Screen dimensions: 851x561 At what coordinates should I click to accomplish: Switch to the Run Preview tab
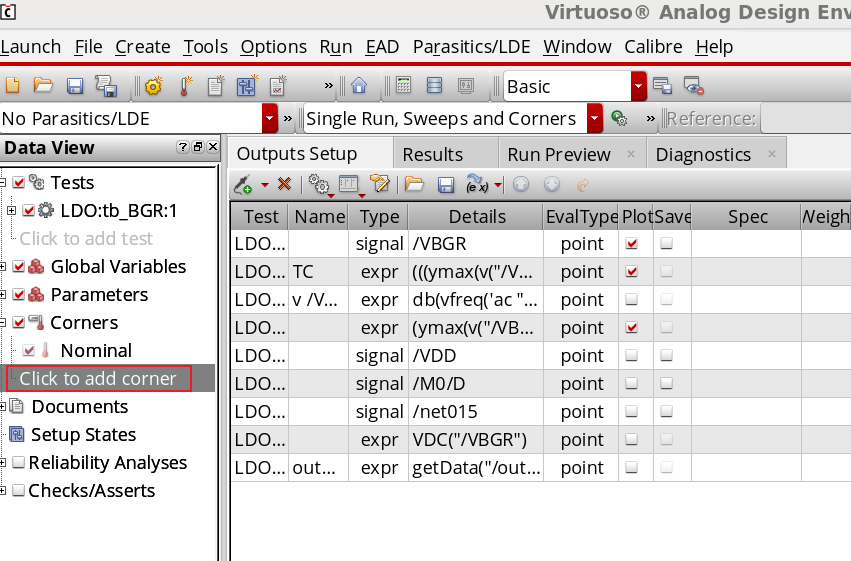(558, 155)
